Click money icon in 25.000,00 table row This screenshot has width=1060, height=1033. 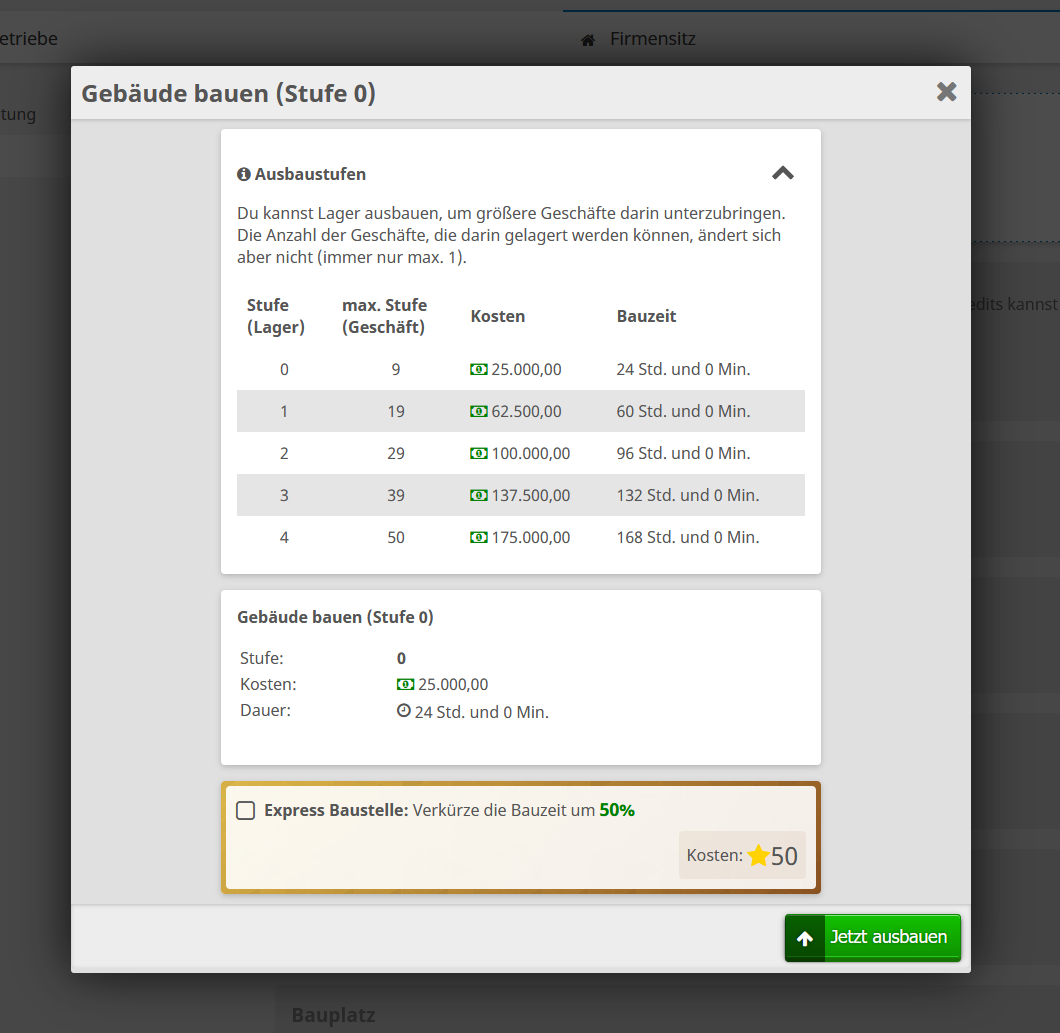479,369
